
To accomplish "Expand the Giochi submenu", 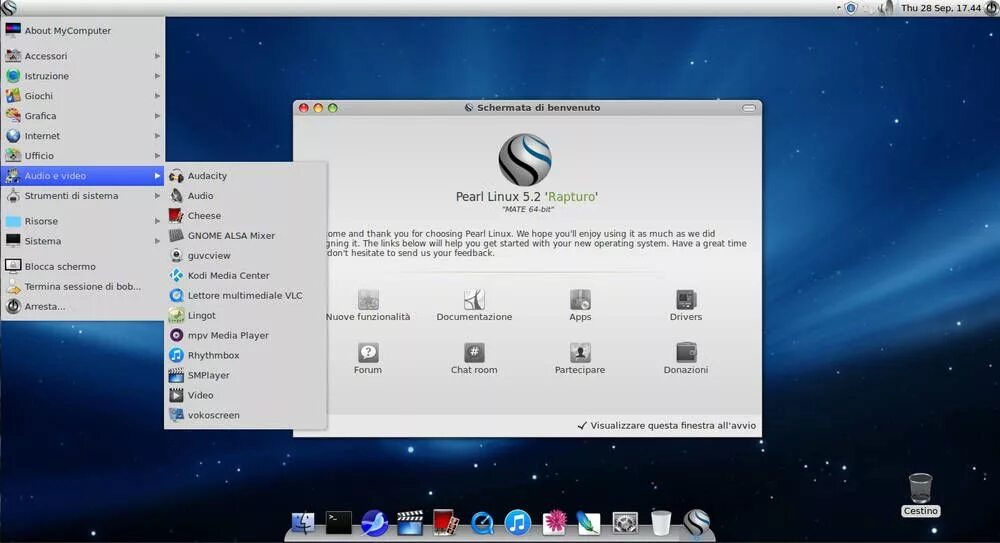I will pos(83,96).
